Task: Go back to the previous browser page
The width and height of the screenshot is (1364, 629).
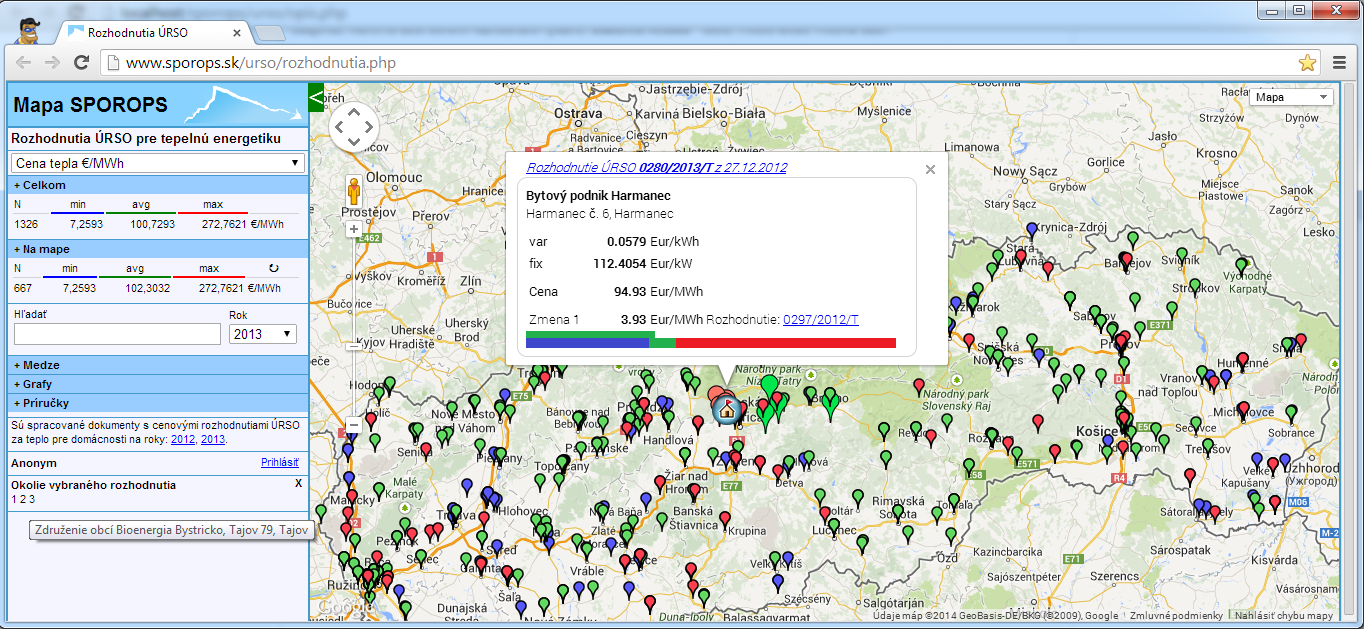Action: tap(24, 63)
